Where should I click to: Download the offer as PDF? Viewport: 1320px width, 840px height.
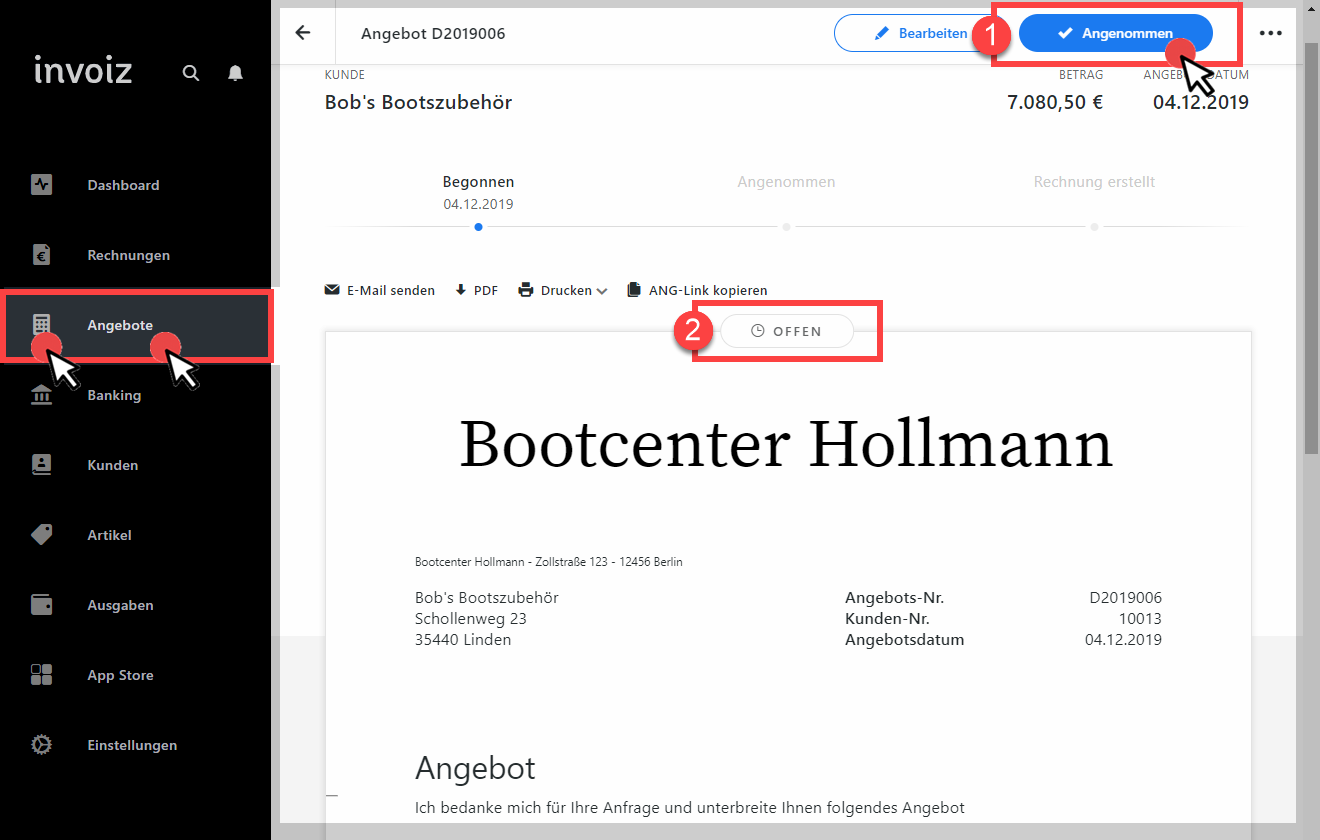pos(476,291)
